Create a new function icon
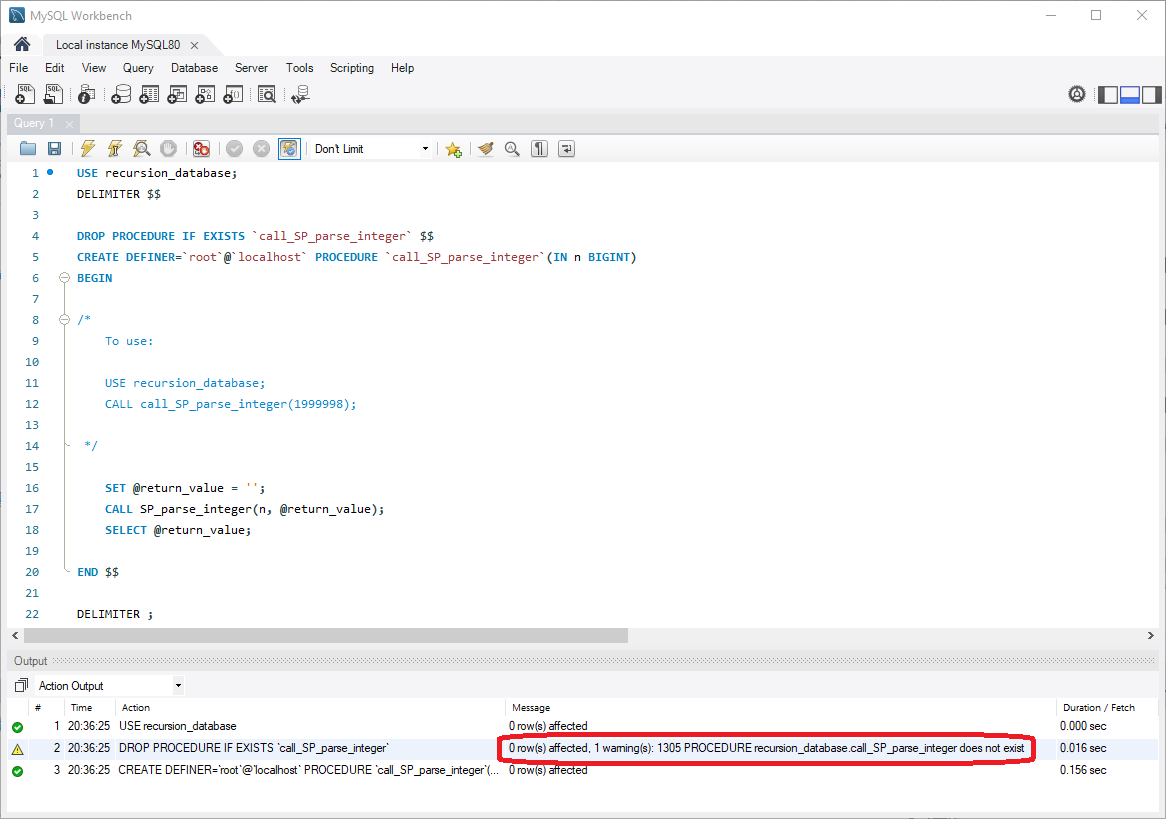The height and width of the screenshot is (819, 1166). tap(233, 94)
